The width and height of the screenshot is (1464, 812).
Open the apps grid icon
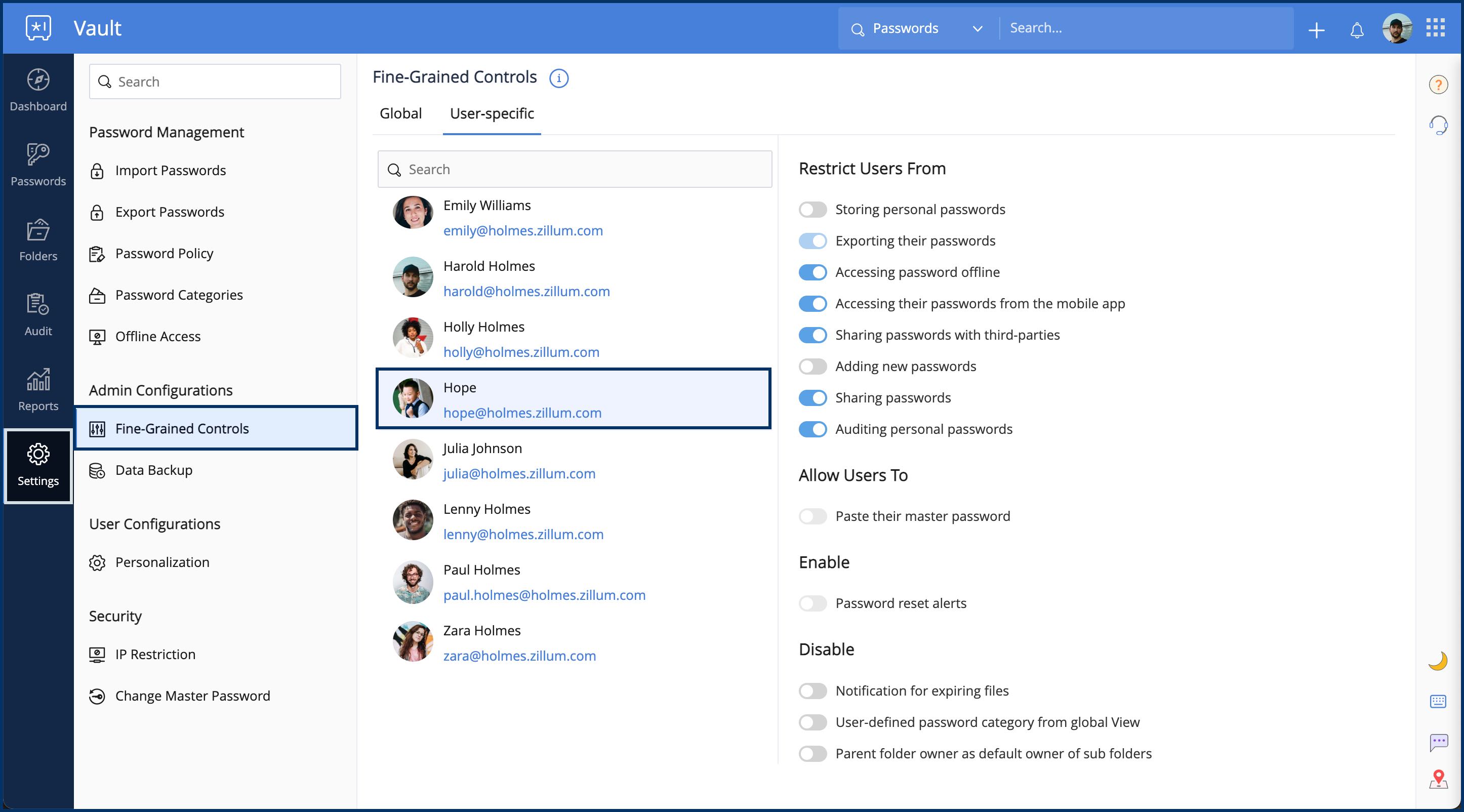click(x=1436, y=27)
